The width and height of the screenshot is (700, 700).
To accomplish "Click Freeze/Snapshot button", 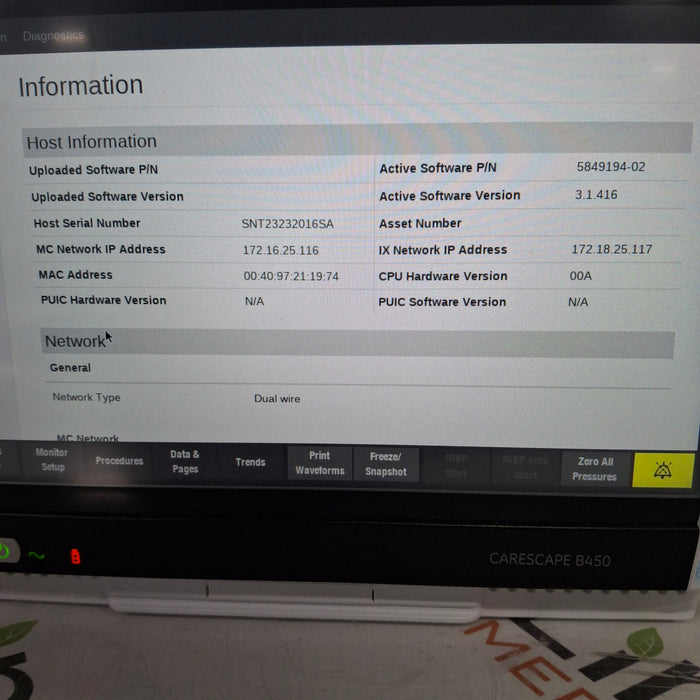I will (x=386, y=464).
